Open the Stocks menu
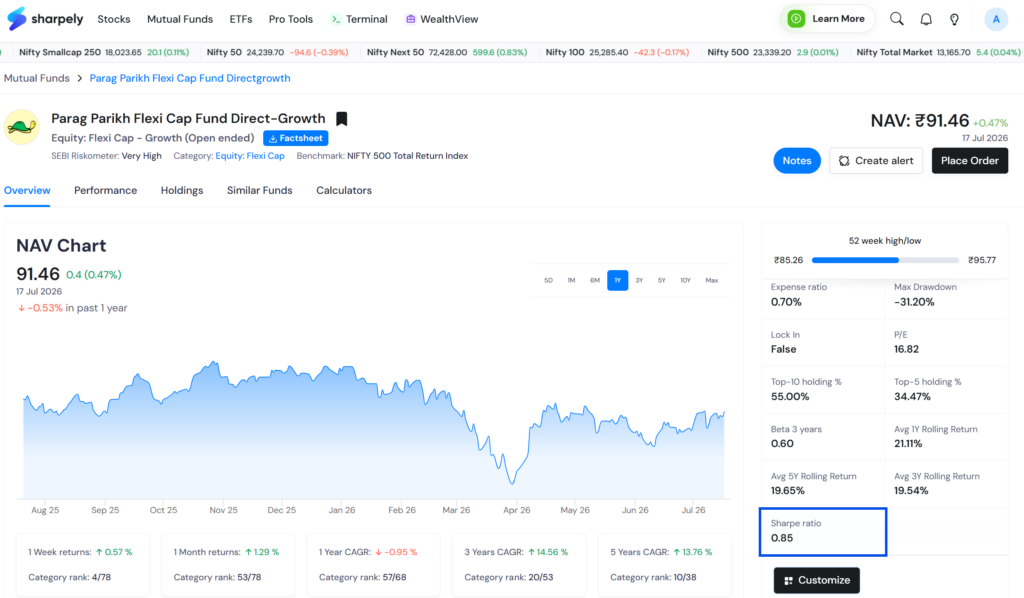This screenshot has width=1024, height=598. pos(114,20)
